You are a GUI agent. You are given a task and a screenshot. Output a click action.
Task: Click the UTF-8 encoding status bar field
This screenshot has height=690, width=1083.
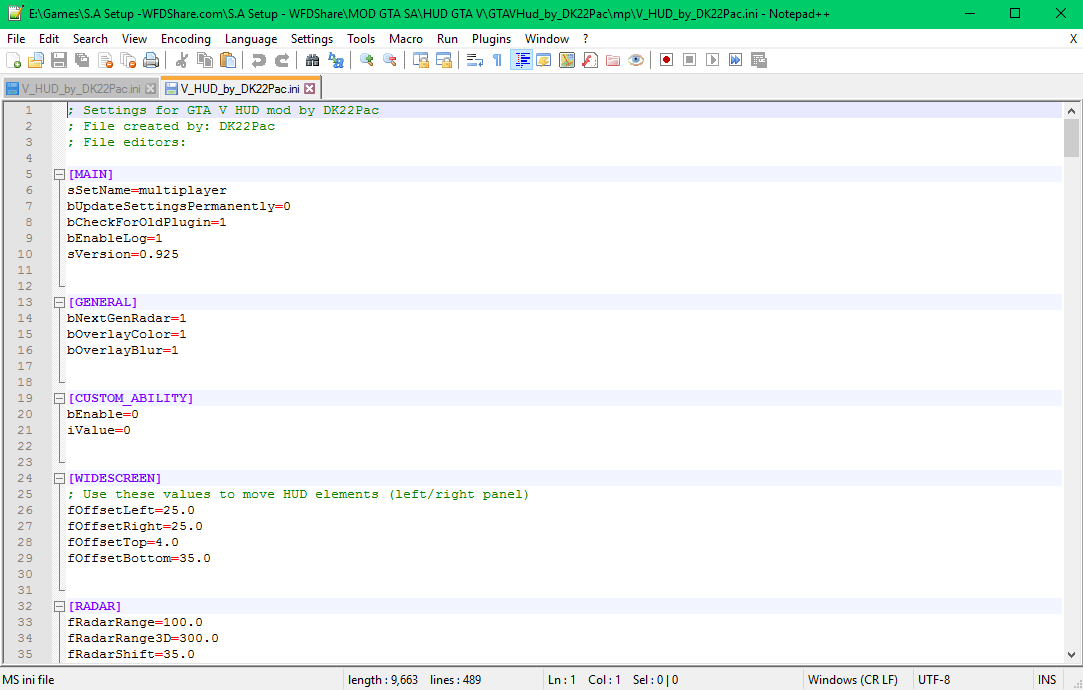(x=934, y=680)
